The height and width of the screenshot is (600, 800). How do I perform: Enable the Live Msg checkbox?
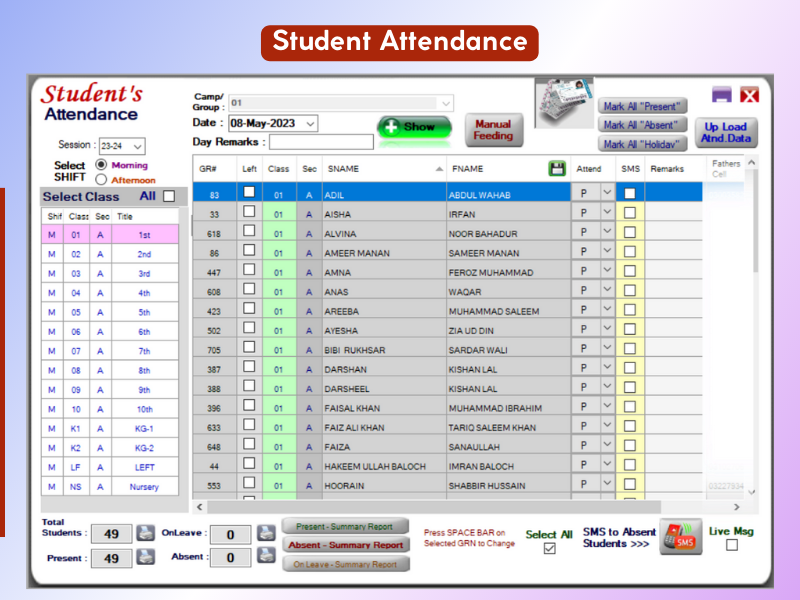[x=732, y=545]
